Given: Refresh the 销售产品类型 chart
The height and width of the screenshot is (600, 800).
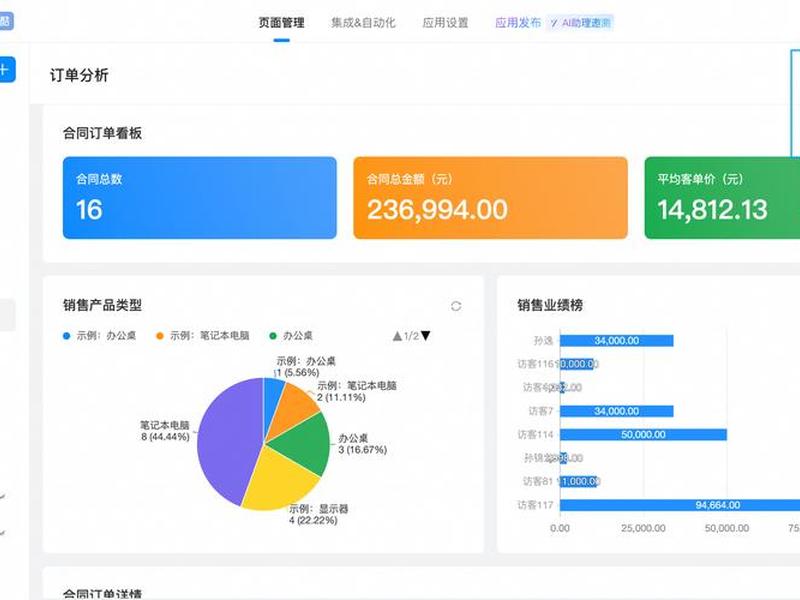Looking at the screenshot, I should (x=456, y=306).
